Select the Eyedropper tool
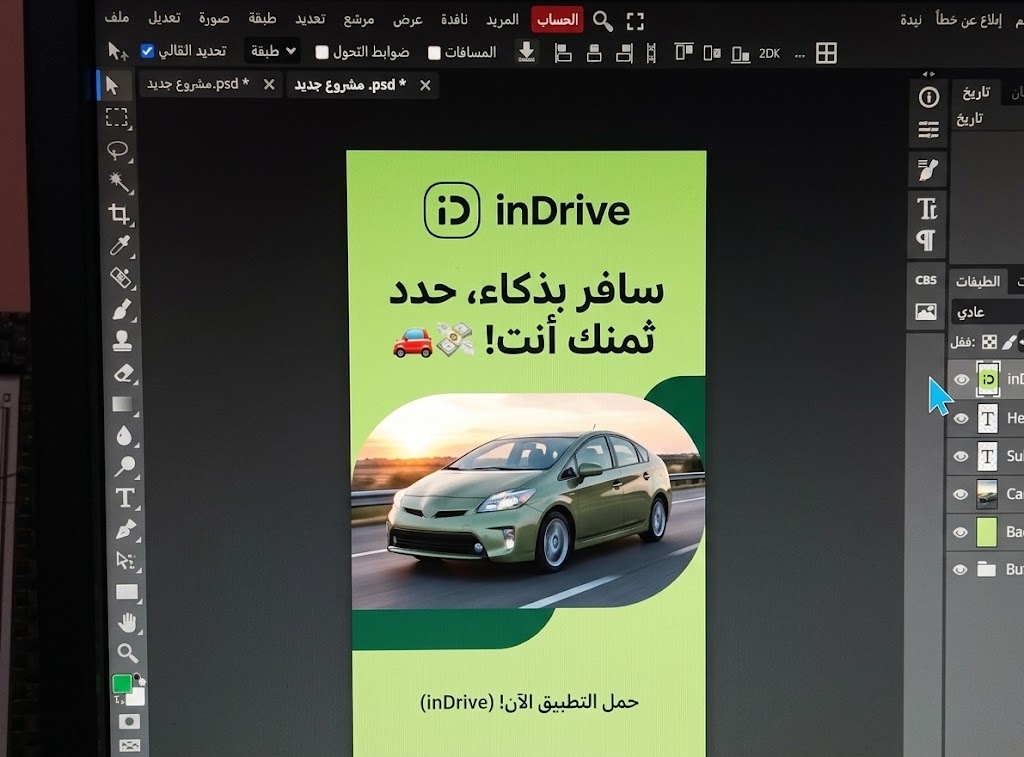 120,245
